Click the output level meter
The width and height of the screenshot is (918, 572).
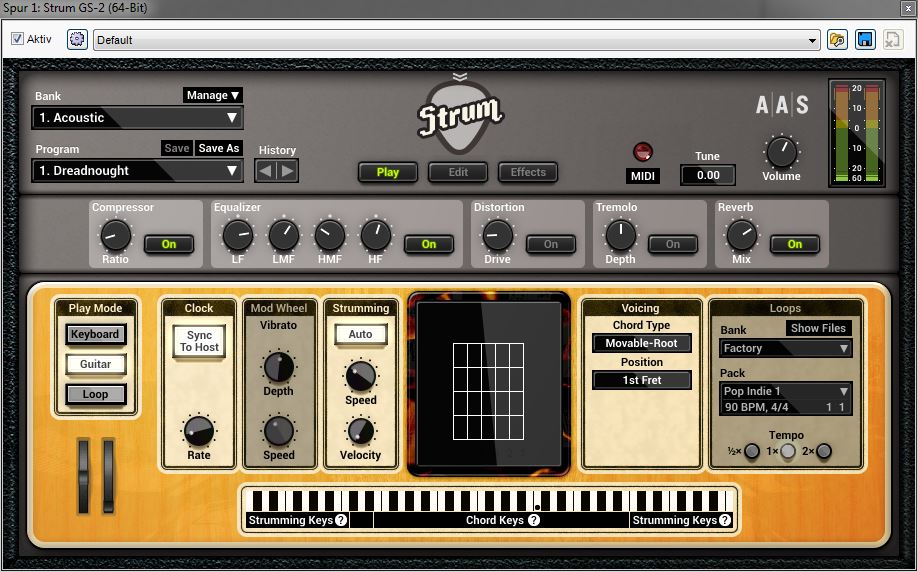pos(857,133)
